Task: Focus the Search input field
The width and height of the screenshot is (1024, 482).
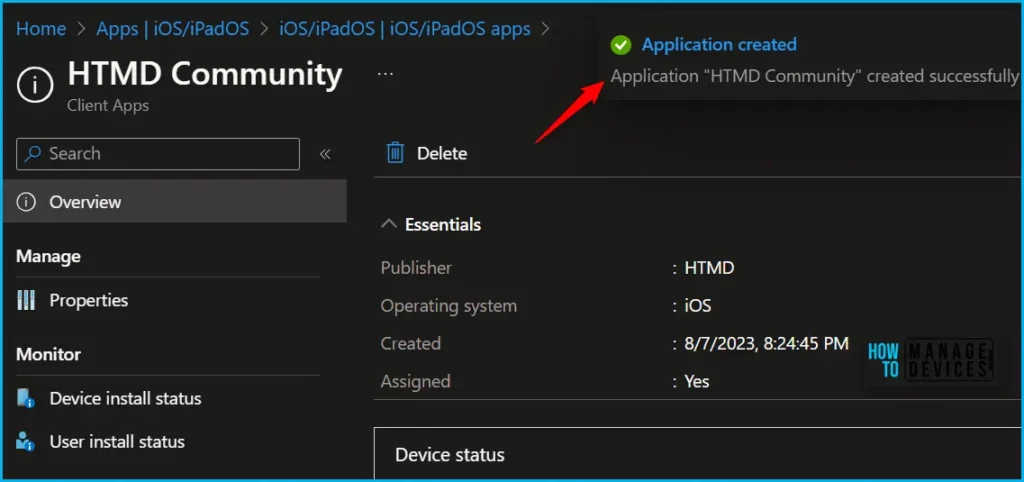Action: [x=158, y=154]
